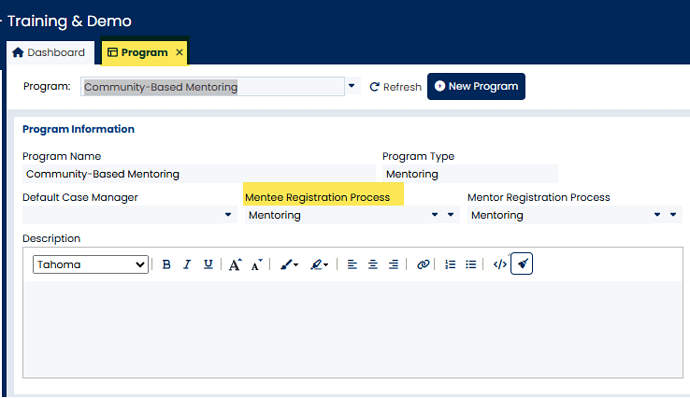The image size is (690, 399).
Task: Insert a hyperlink using link icon
Action: coord(423,264)
